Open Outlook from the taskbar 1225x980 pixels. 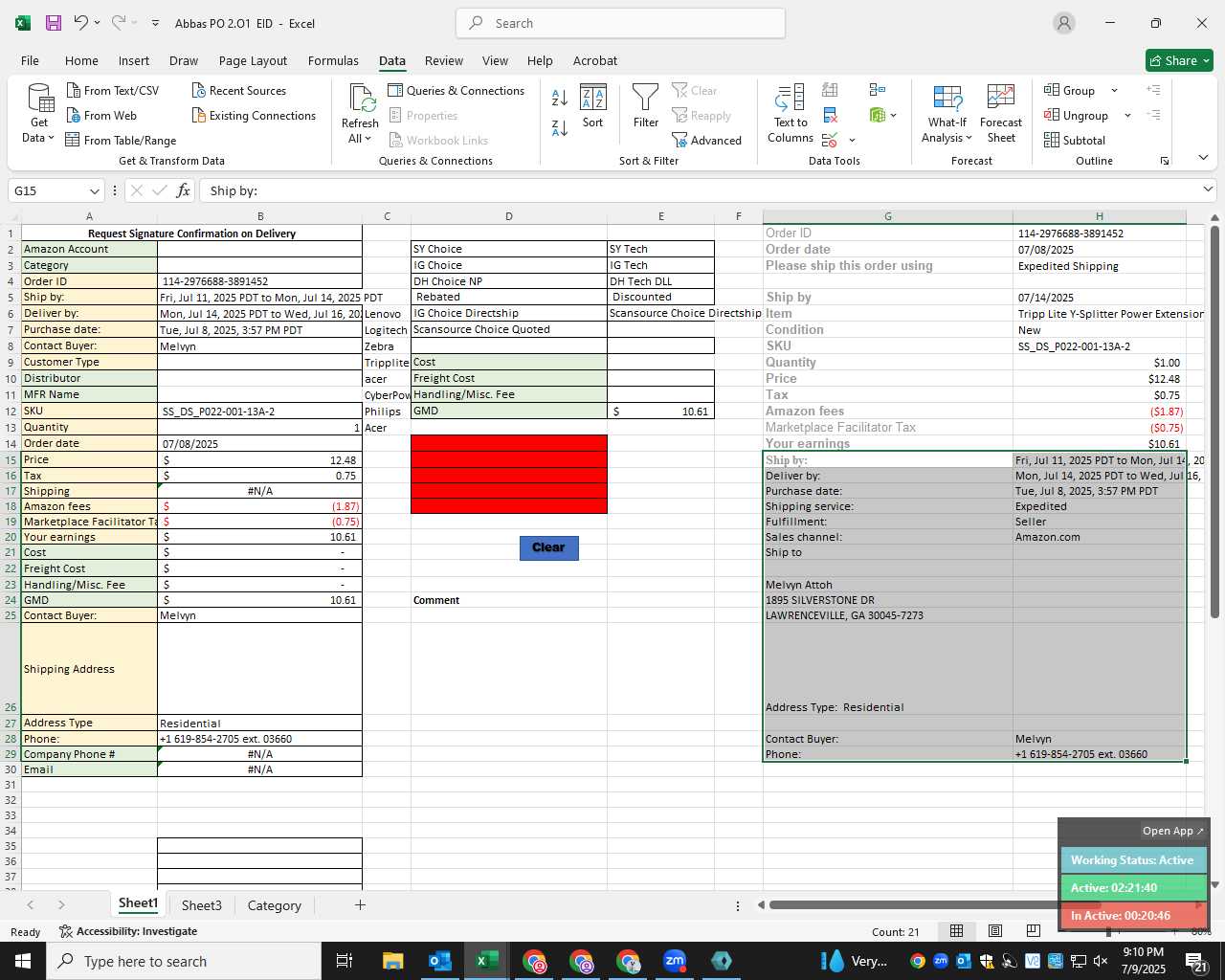coord(439,961)
